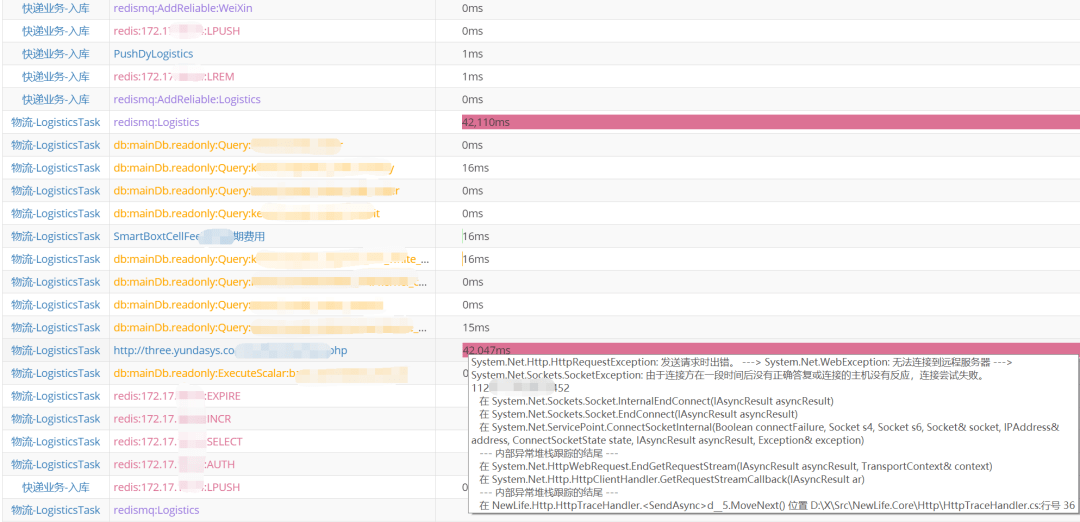Click 物流-LogisticsTask link in the redis EXPIRE row

click(x=56, y=396)
